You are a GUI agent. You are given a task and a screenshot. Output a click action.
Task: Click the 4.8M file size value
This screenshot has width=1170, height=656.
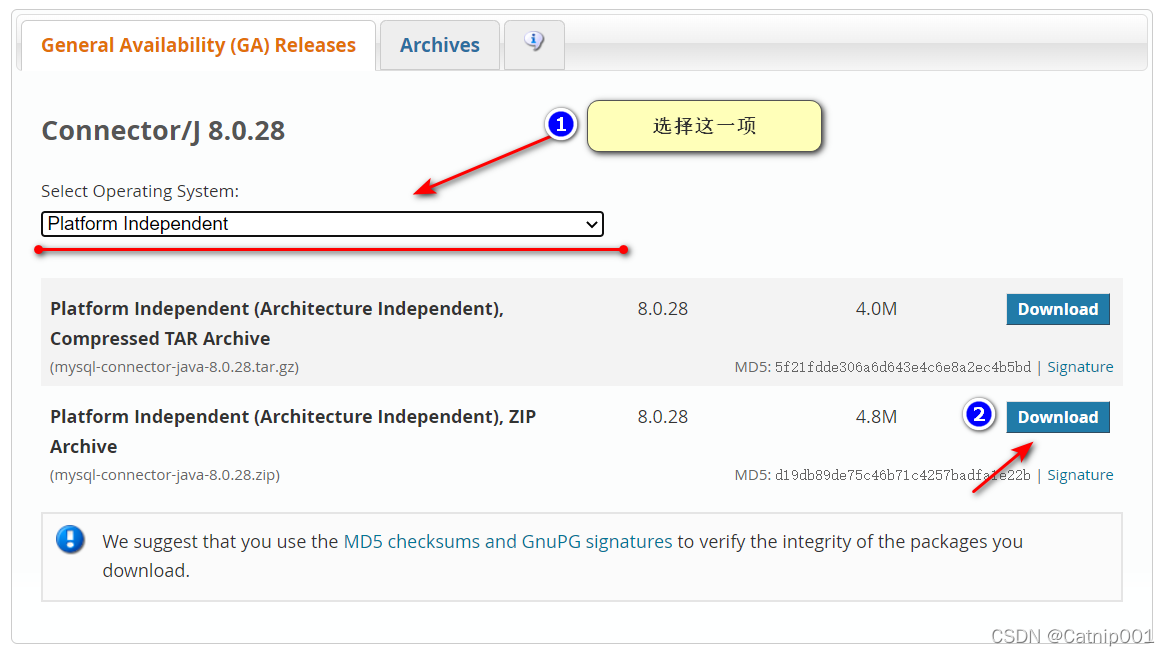click(876, 417)
